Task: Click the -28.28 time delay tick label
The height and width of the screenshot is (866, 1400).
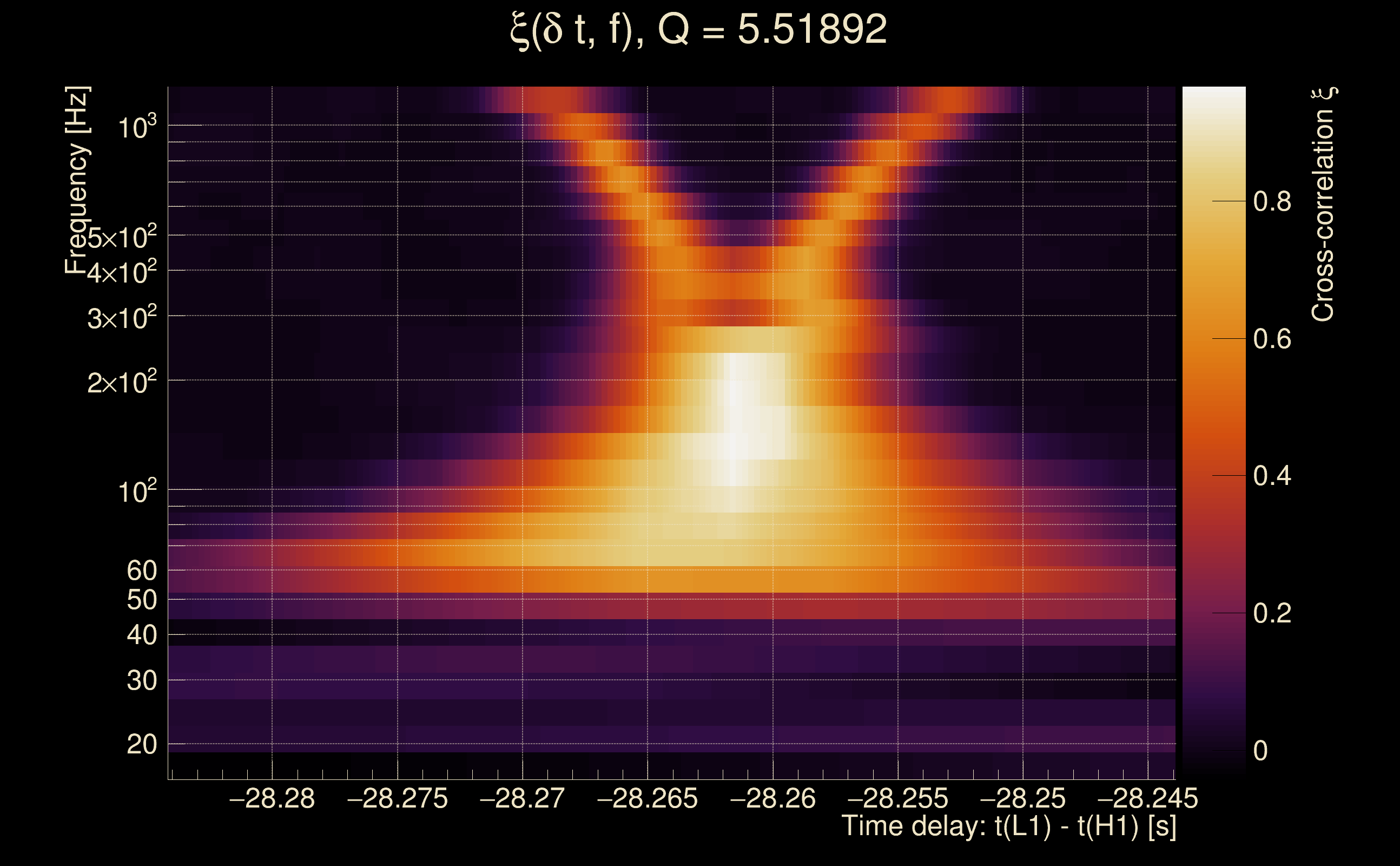Action: tap(272, 798)
